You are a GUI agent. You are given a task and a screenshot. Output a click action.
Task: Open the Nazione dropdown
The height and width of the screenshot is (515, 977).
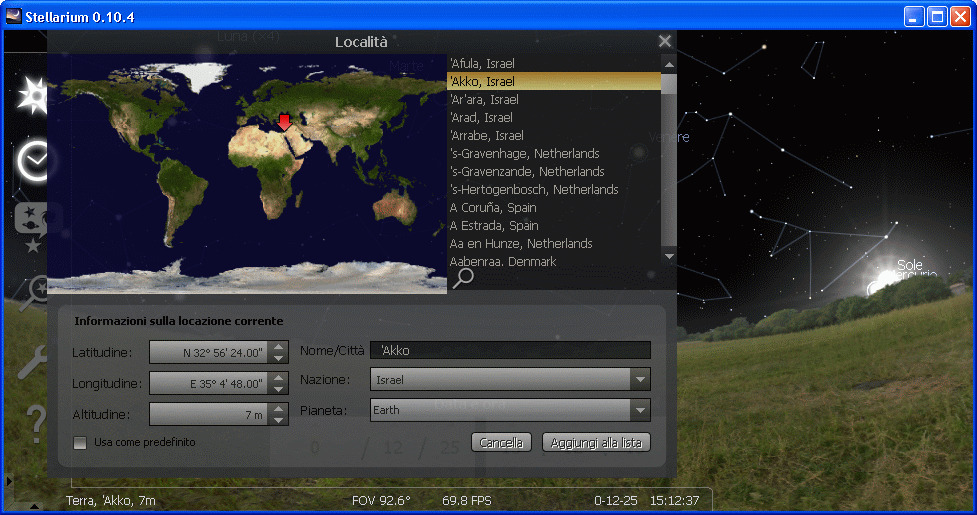(x=640, y=379)
